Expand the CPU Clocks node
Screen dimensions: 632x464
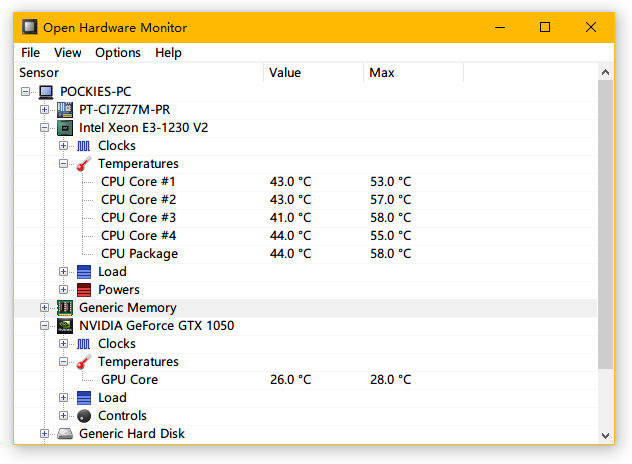(x=63, y=146)
